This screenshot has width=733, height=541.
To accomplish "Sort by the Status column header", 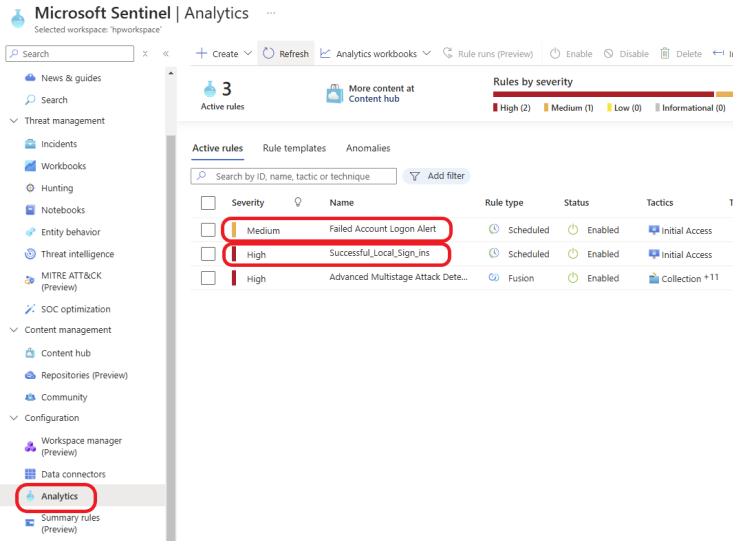I will 576,202.
